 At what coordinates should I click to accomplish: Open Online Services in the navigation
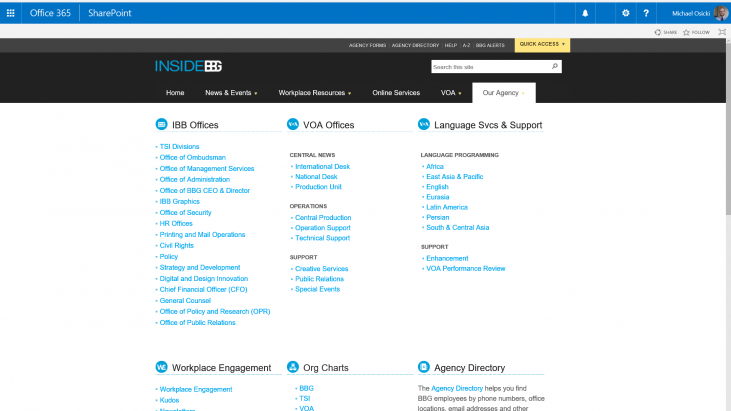(x=396, y=93)
